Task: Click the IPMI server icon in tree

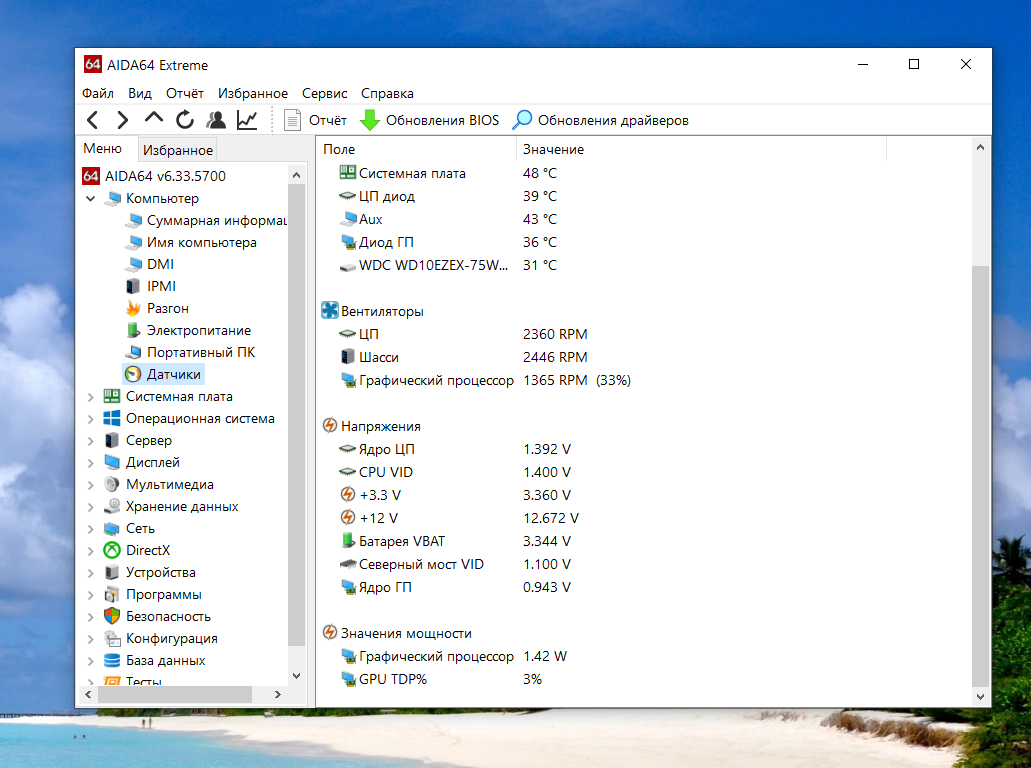Action: click(x=133, y=286)
